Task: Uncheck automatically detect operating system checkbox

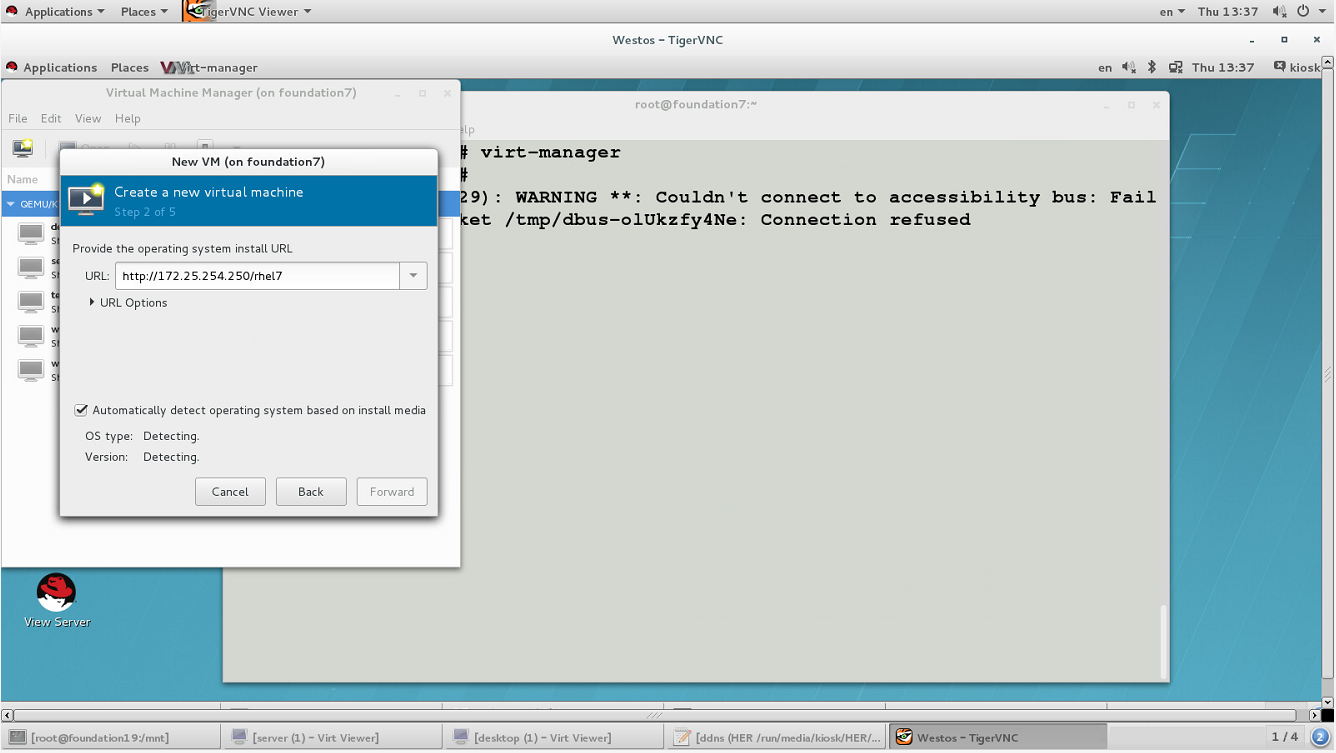Action: (81, 410)
